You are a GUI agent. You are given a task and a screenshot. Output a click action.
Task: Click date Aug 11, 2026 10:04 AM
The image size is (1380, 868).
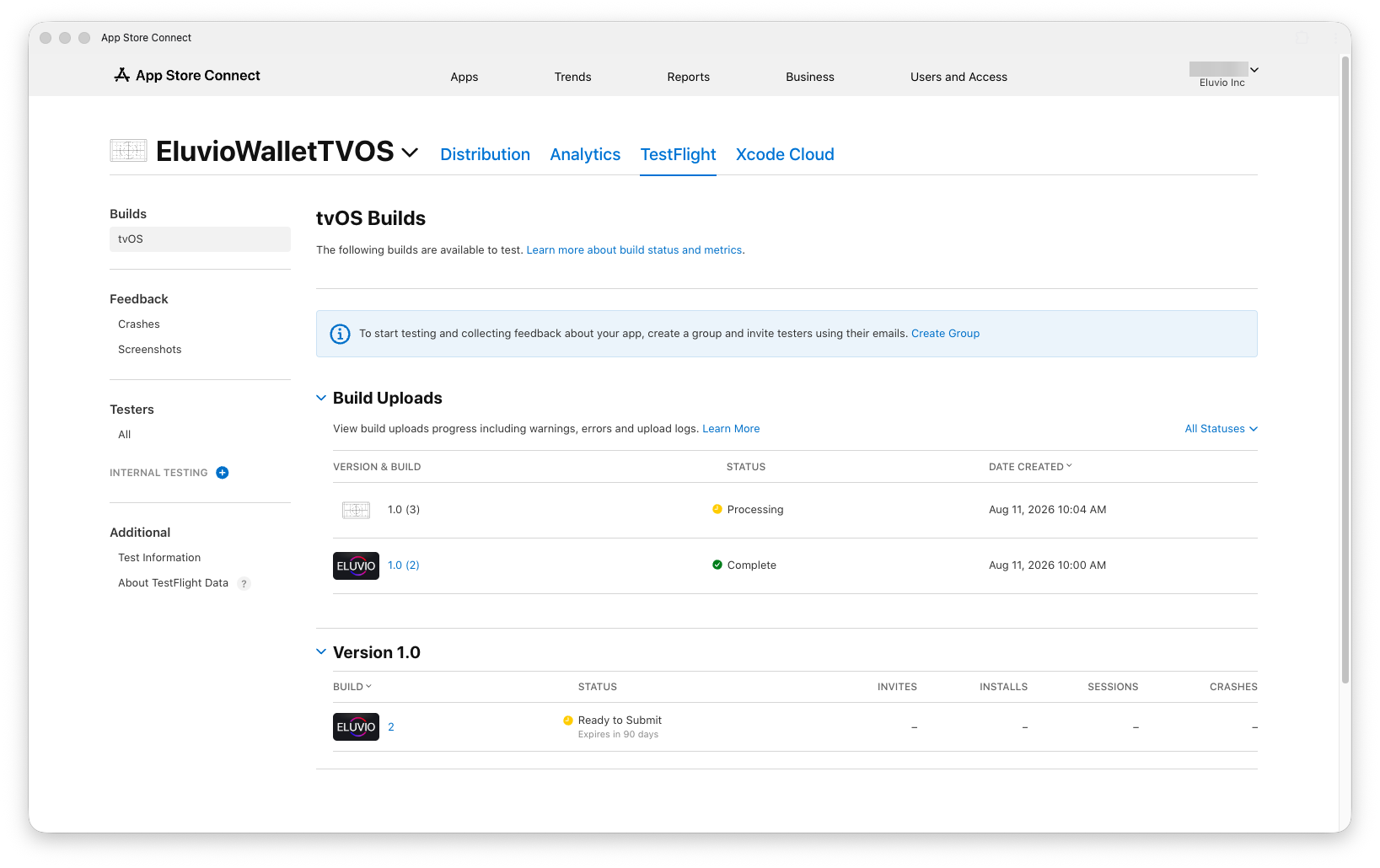point(1048,510)
